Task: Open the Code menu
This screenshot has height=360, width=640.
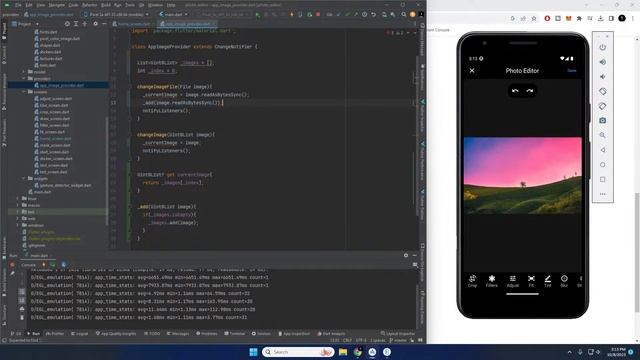Action: click(73, 5)
